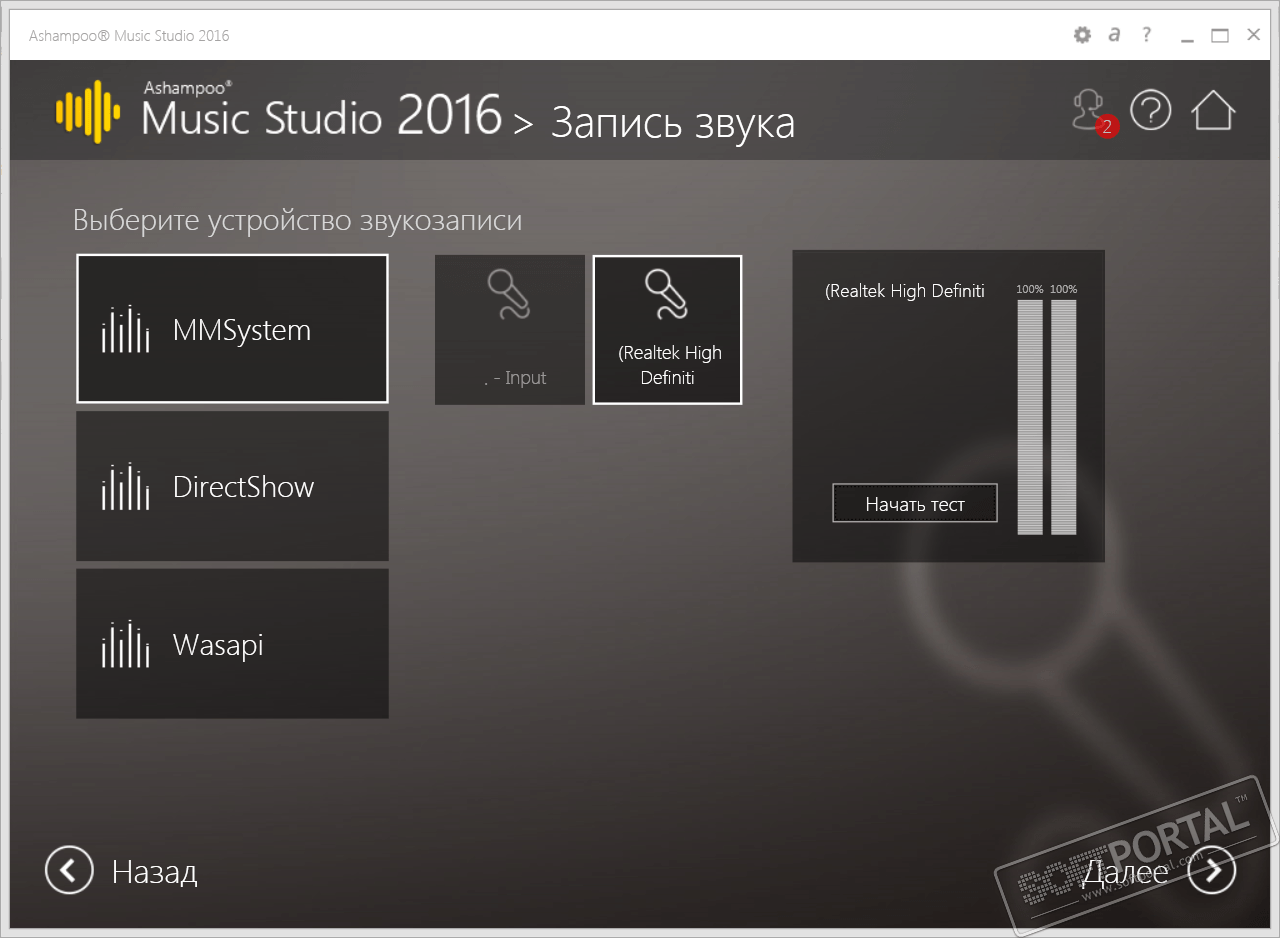Click the 'Выберите устройство звукозаписи' heading
The height and width of the screenshot is (938, 1280).
[x=298, y=220]
